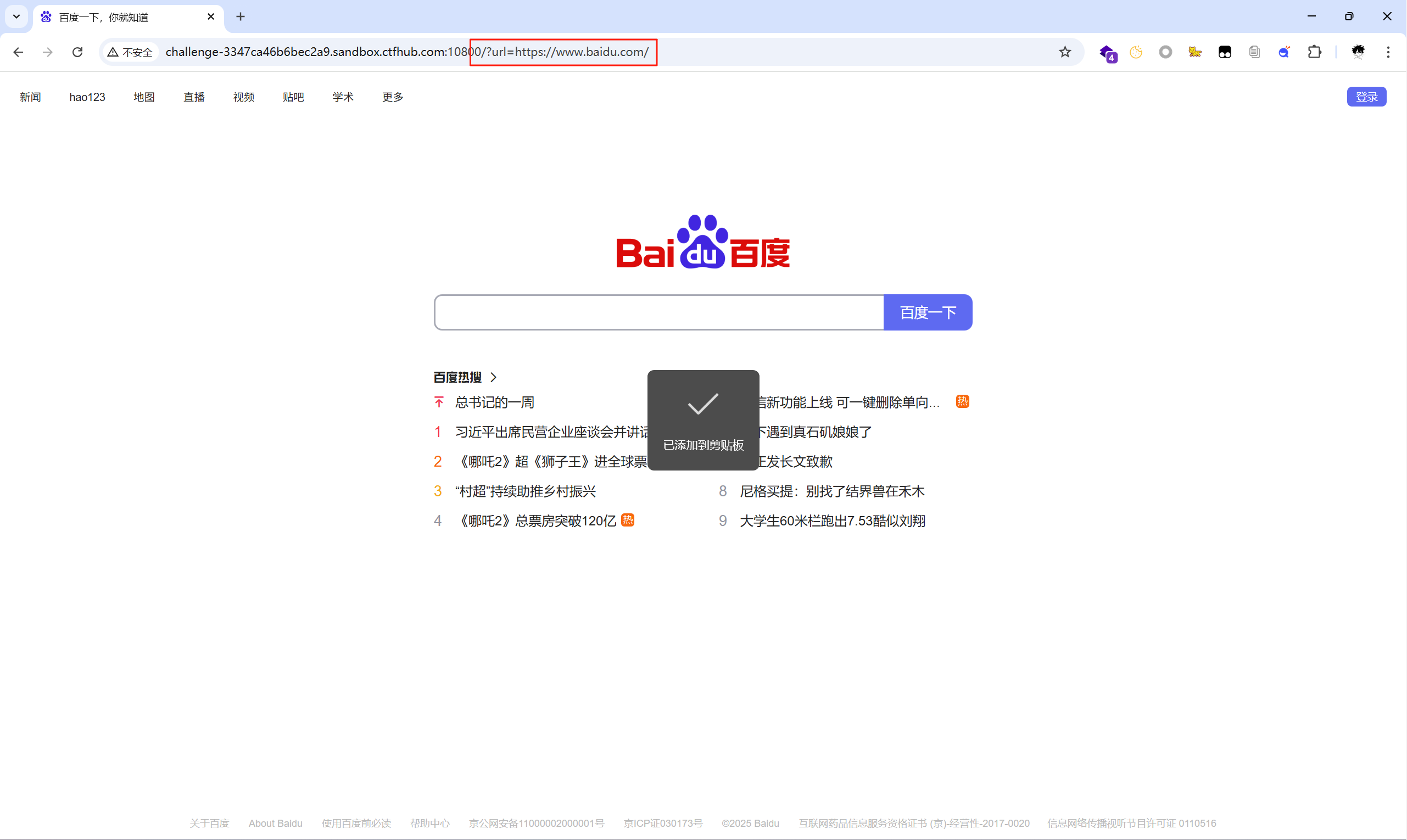Open the tab search dropdown arrow
Image resolution: width=1407 pixels, height=840 pixels.
pos(16,16)
